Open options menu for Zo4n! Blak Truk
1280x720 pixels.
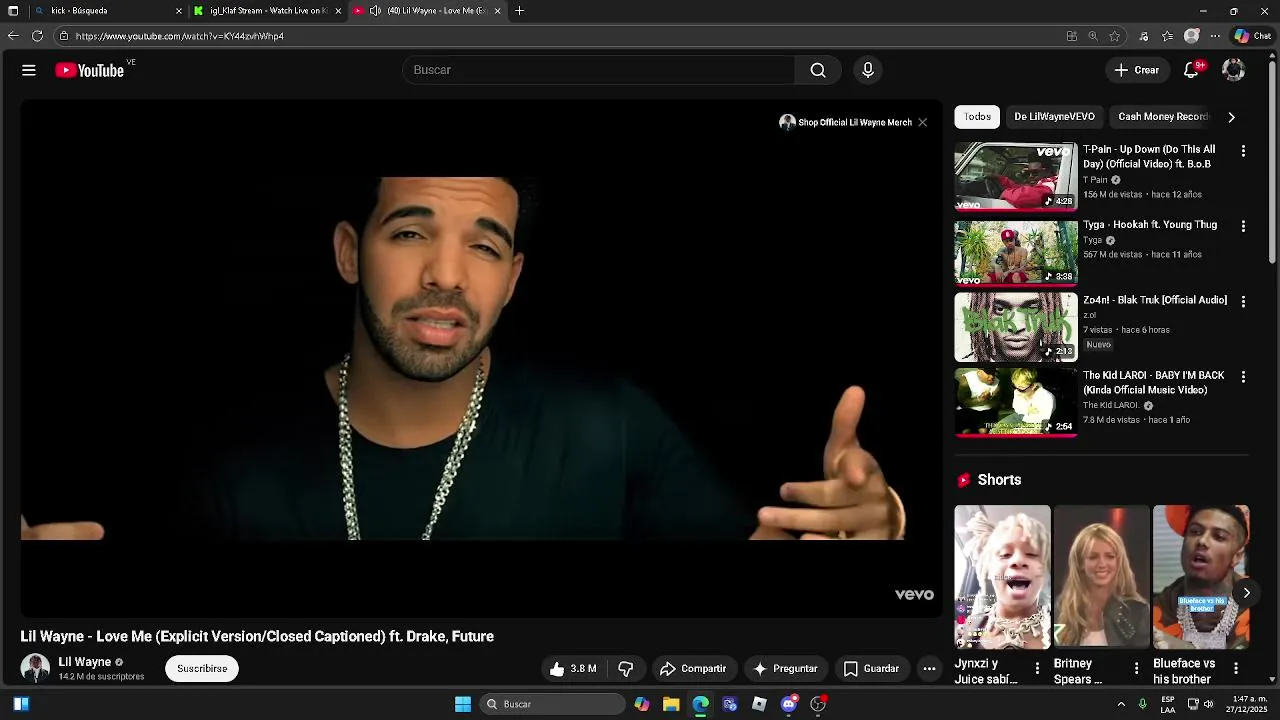point(1243,301)
